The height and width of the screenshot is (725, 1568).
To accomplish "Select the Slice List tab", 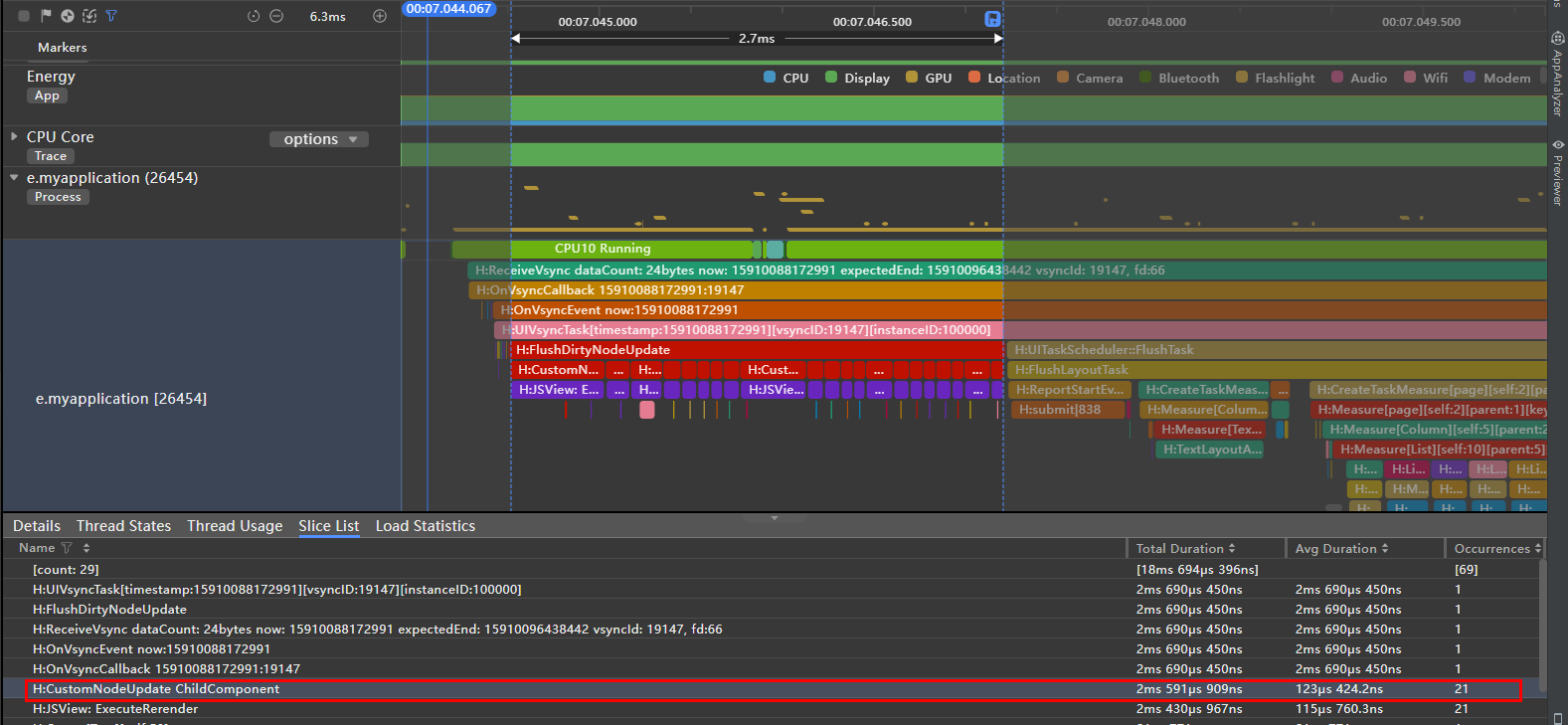I will coord(329,526).
